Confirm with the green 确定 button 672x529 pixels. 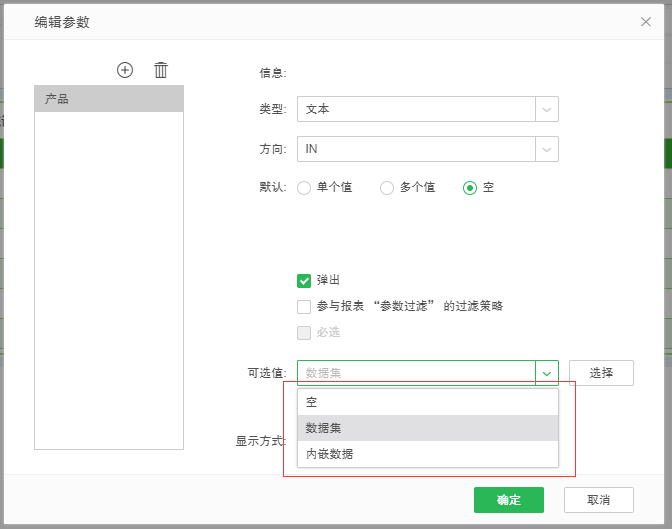(508, 500)
